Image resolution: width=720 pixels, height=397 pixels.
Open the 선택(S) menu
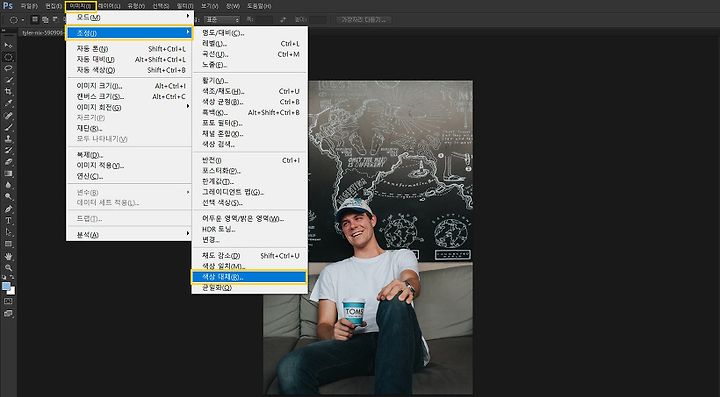pyautogui.click(x=160, y=6)
